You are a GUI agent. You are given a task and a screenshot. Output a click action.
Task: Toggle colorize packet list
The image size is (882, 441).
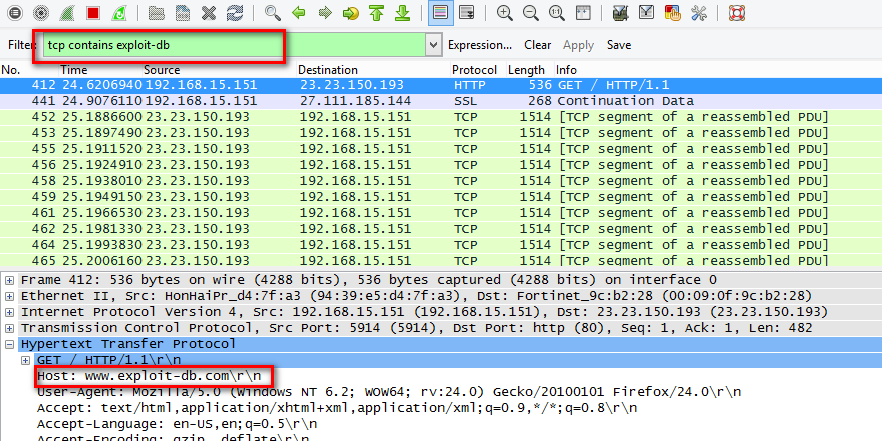pyautogui.click(x=440, y=12)
